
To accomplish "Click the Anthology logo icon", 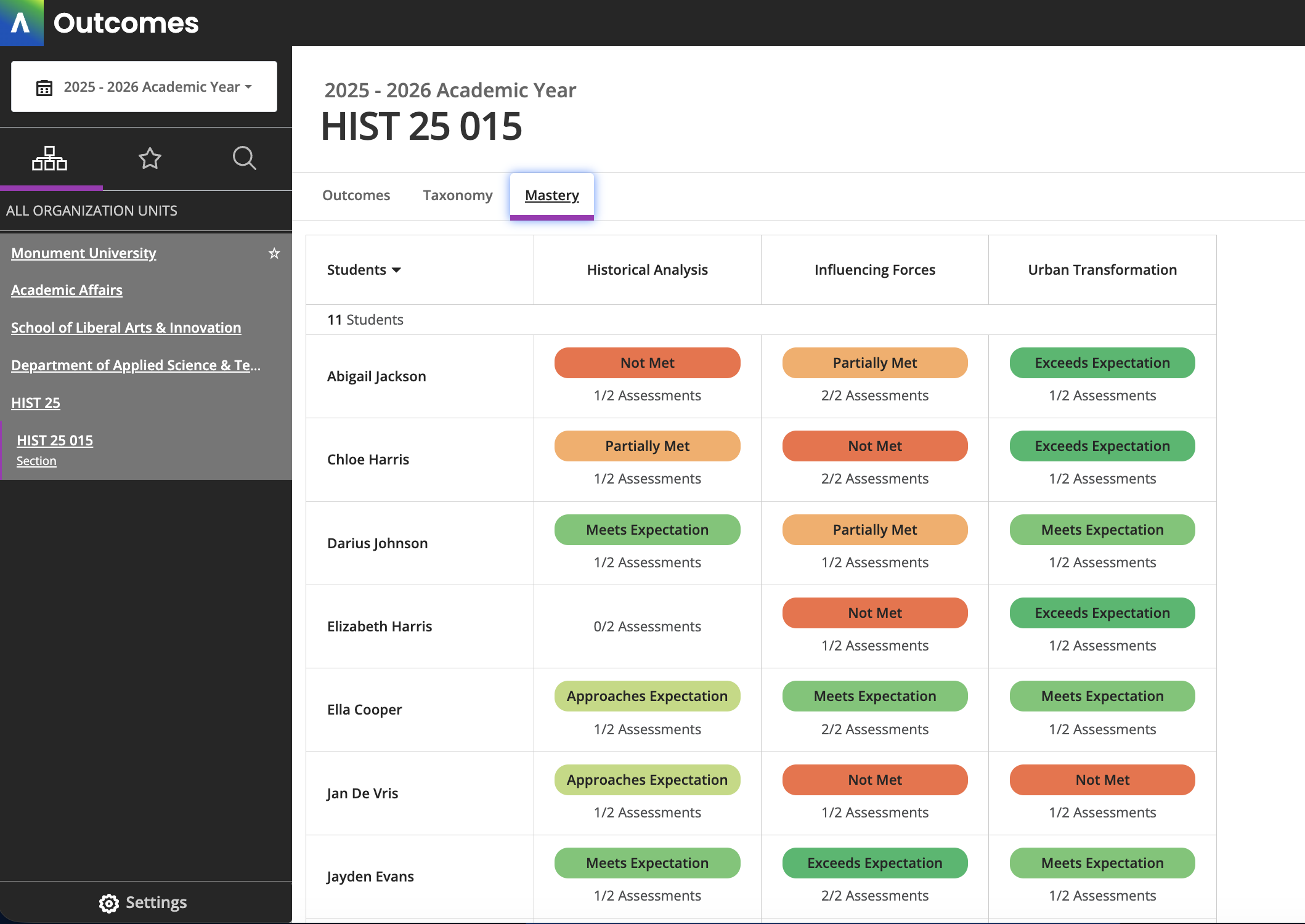I will 22,23.
